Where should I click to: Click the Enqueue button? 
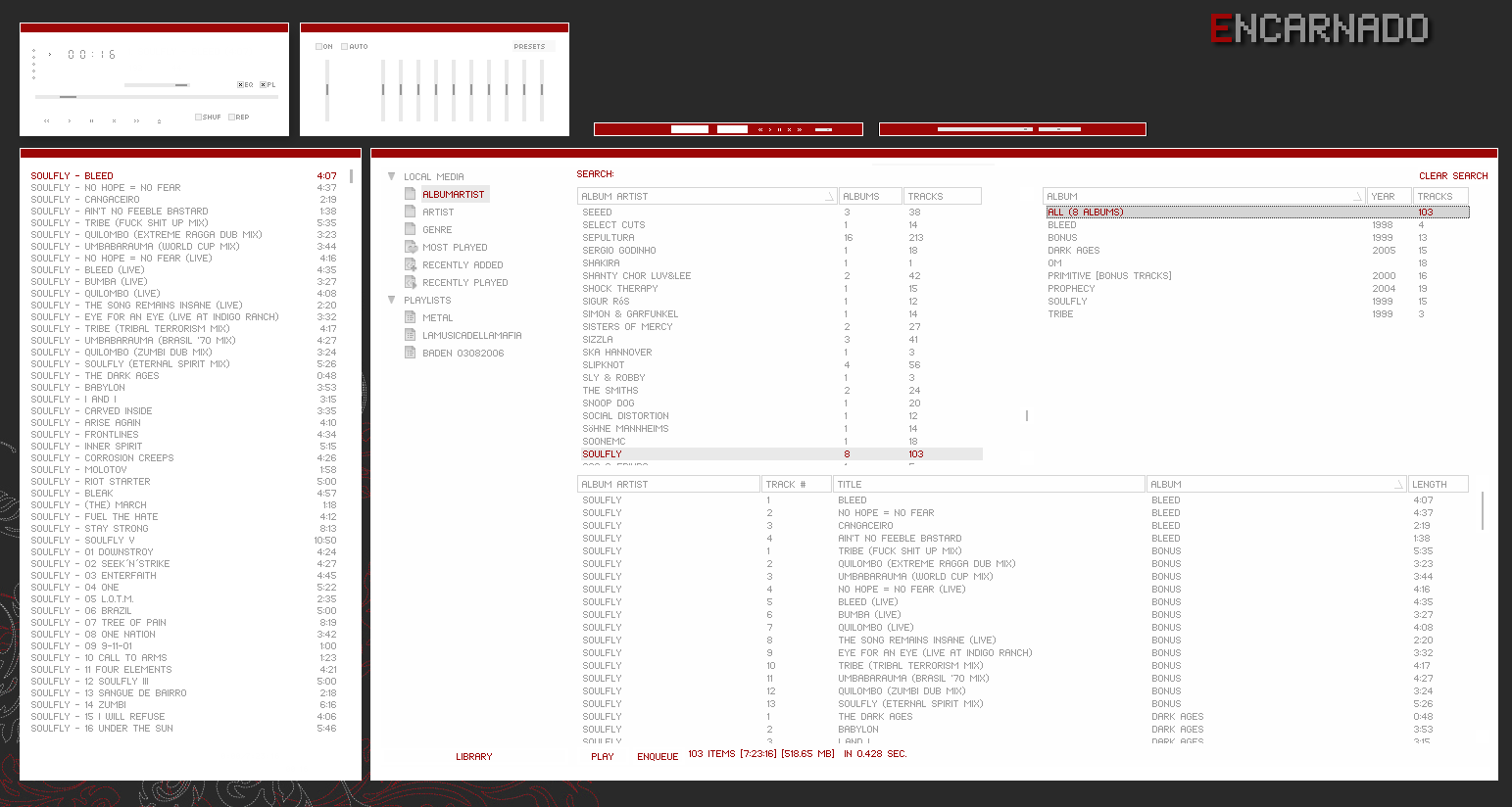click(x=658, y=756)
